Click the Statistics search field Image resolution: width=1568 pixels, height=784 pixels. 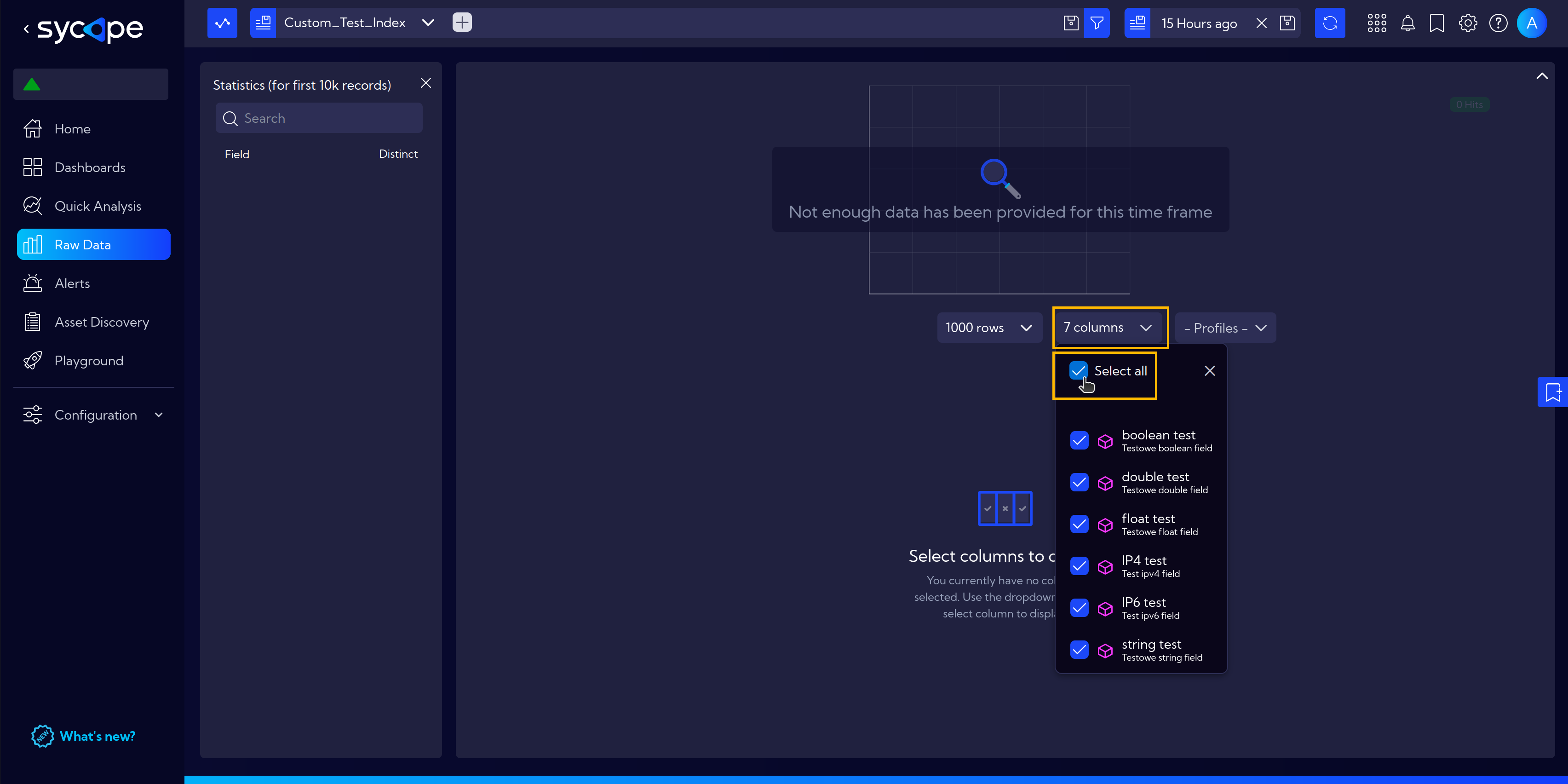coord(319,118)
